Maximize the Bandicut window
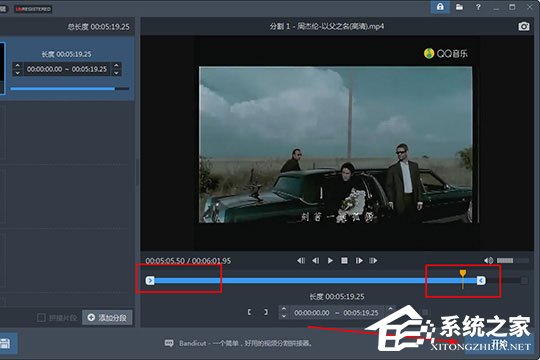Screen dimensions: 540x360 tap(512, 7)
